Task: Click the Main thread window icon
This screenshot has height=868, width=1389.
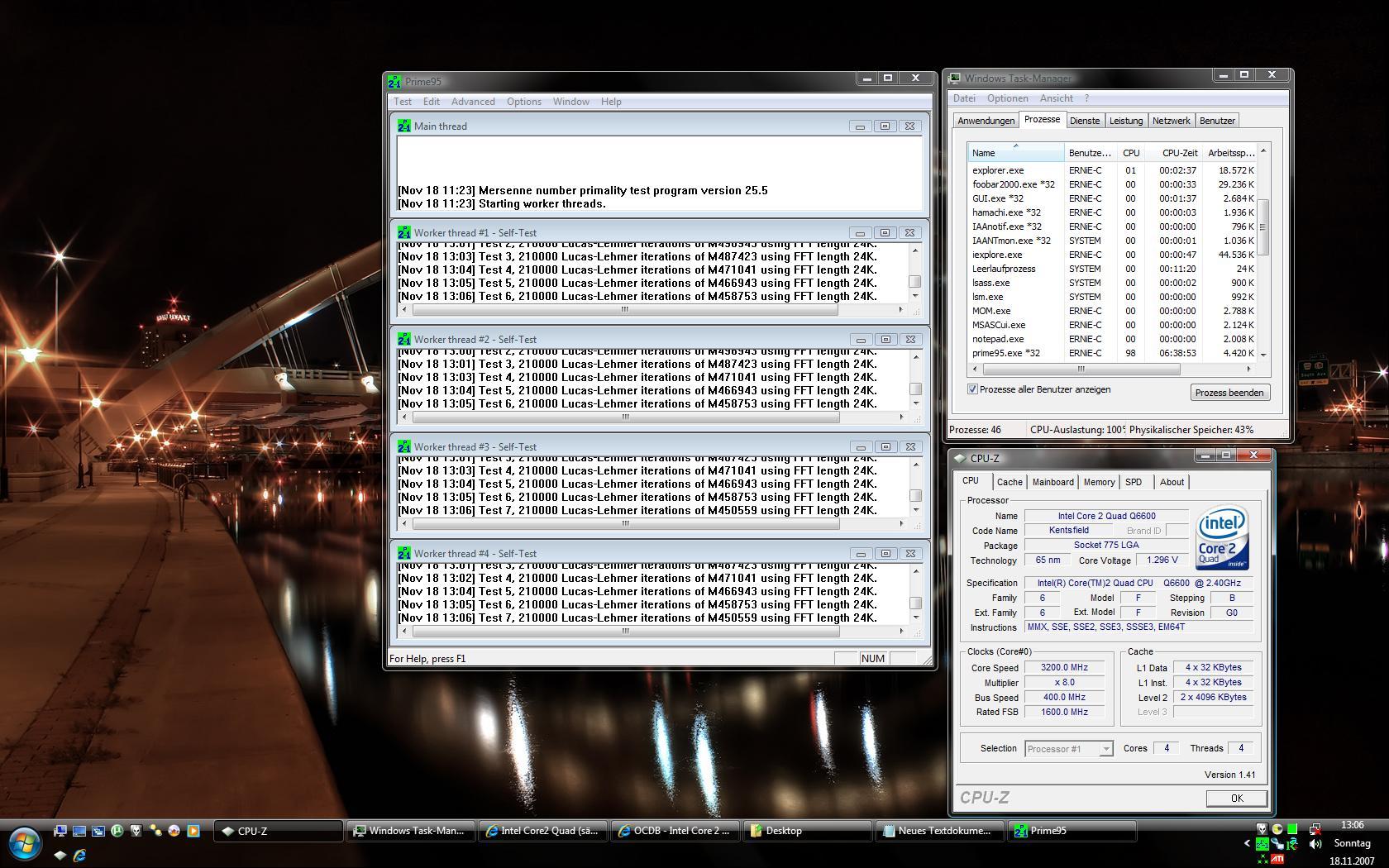Action: 403,126
